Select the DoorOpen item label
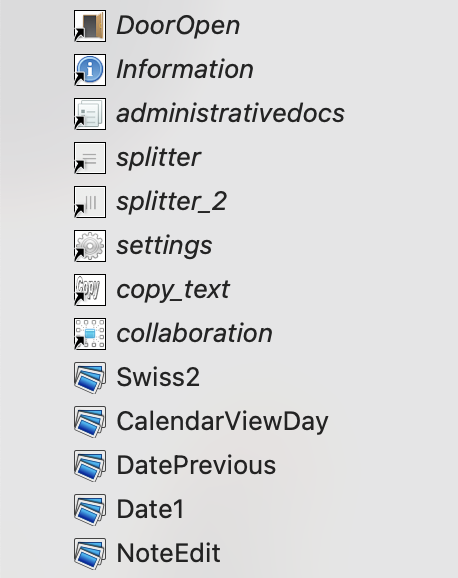The width and height of the screenshot is (458, 578). tap(178, 26)
